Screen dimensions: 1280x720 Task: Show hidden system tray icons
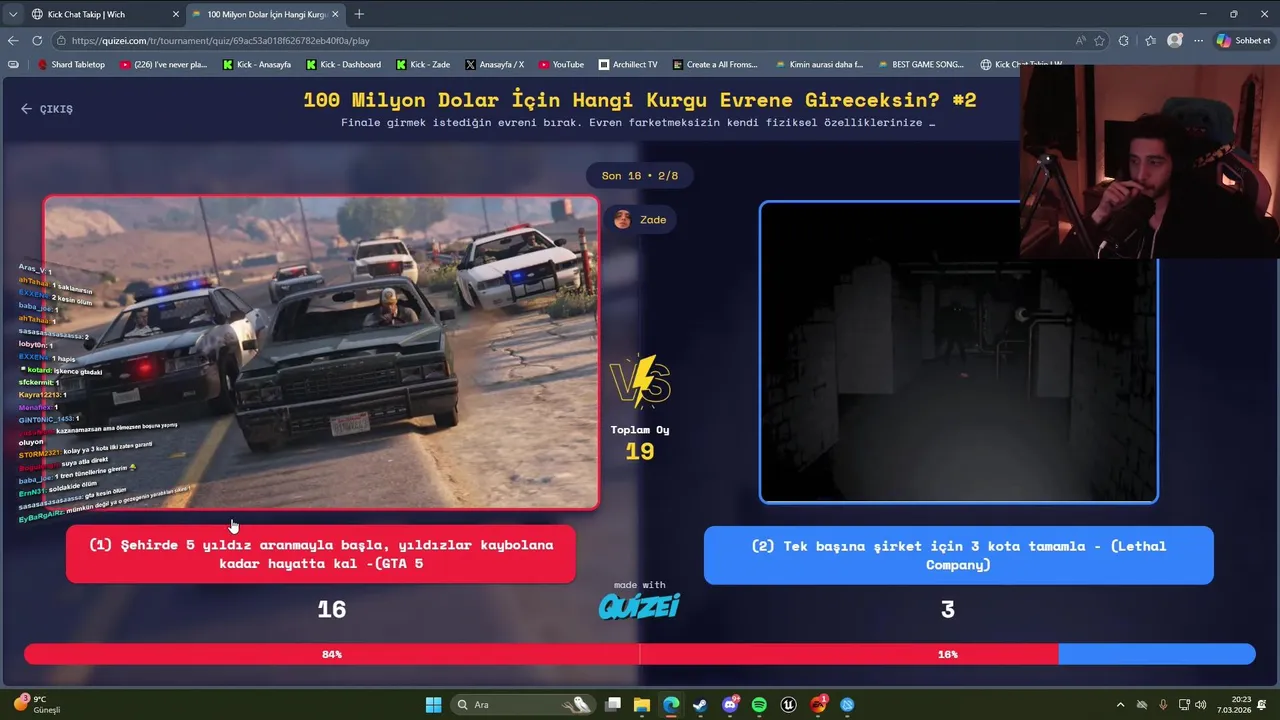point(1120,705)
